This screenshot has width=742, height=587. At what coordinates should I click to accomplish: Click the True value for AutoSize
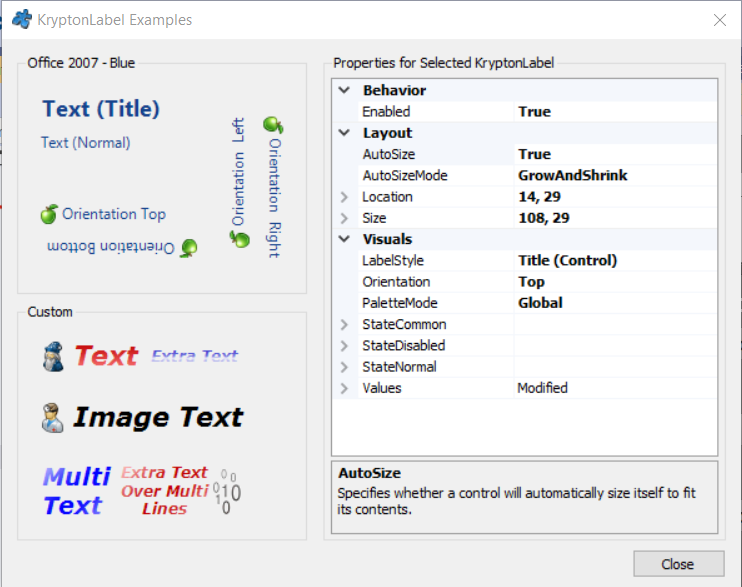point(535,154)
